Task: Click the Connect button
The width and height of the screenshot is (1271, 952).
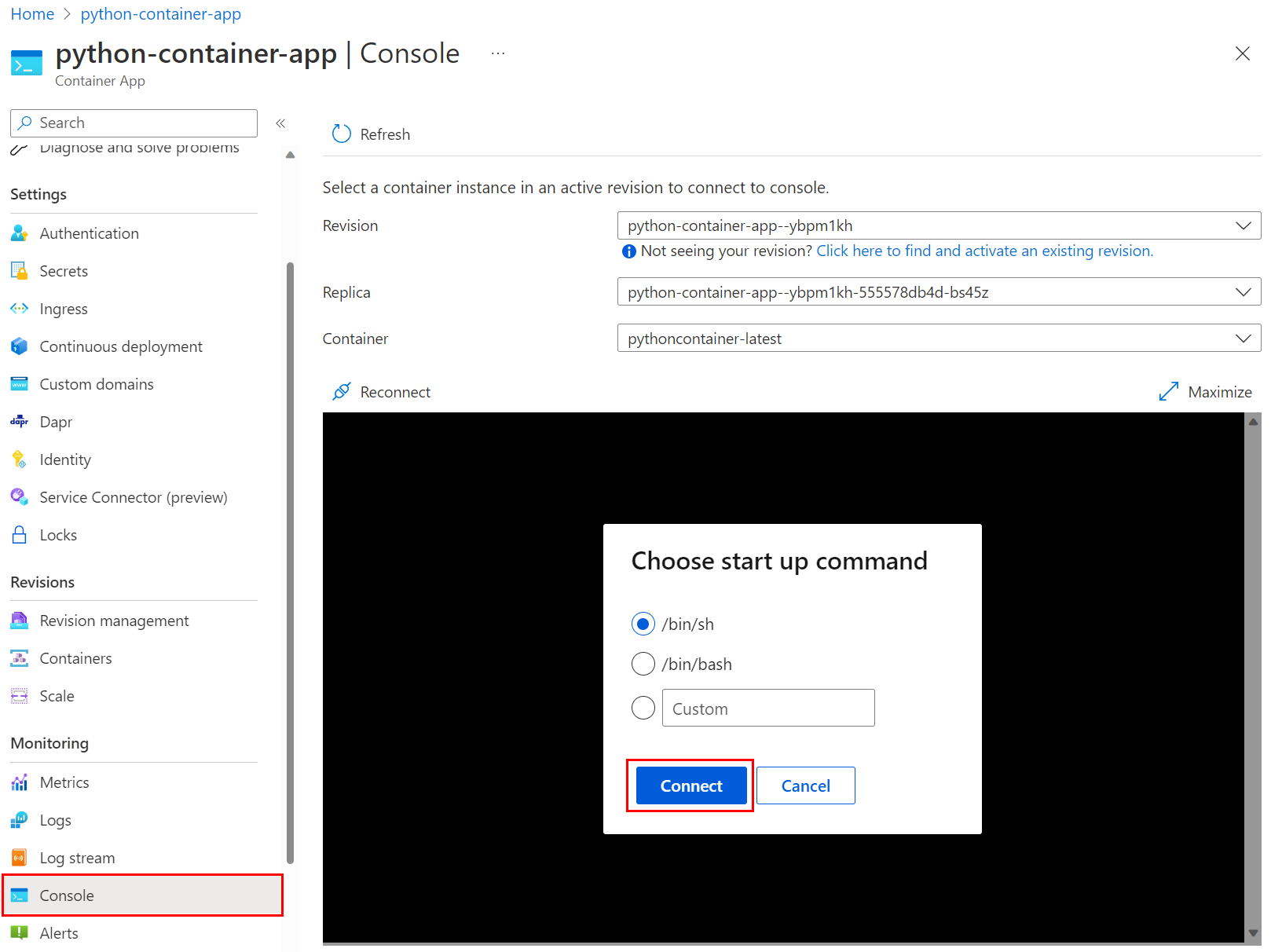Action: (x=691, y=785)
